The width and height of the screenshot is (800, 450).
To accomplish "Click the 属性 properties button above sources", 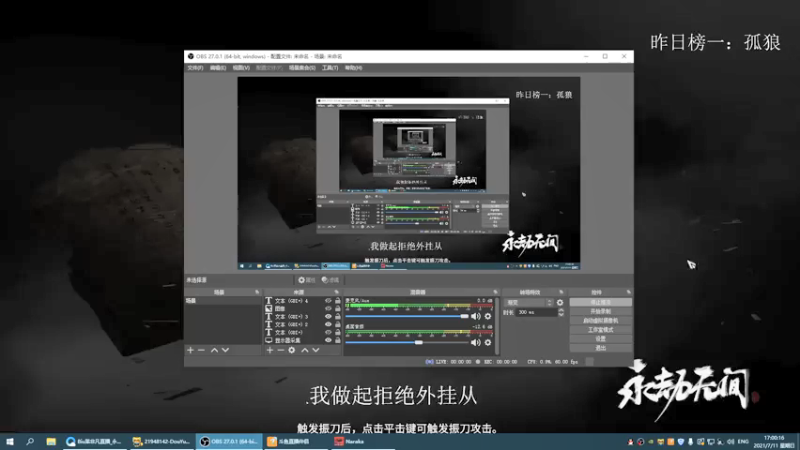I will coord(307,280).
